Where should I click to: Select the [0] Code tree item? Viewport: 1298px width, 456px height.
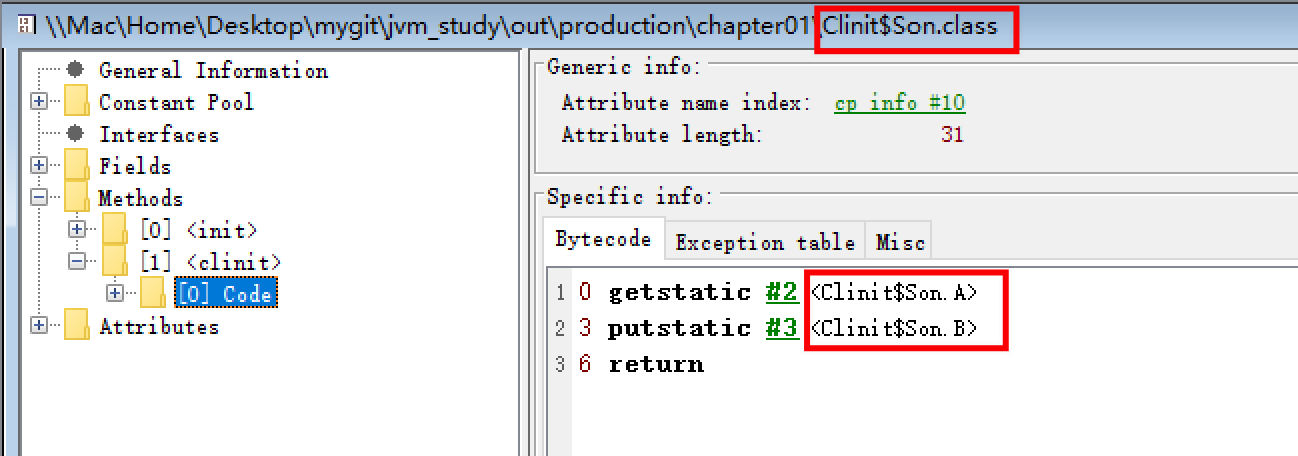pyautogui.click(x=224, y=294)
